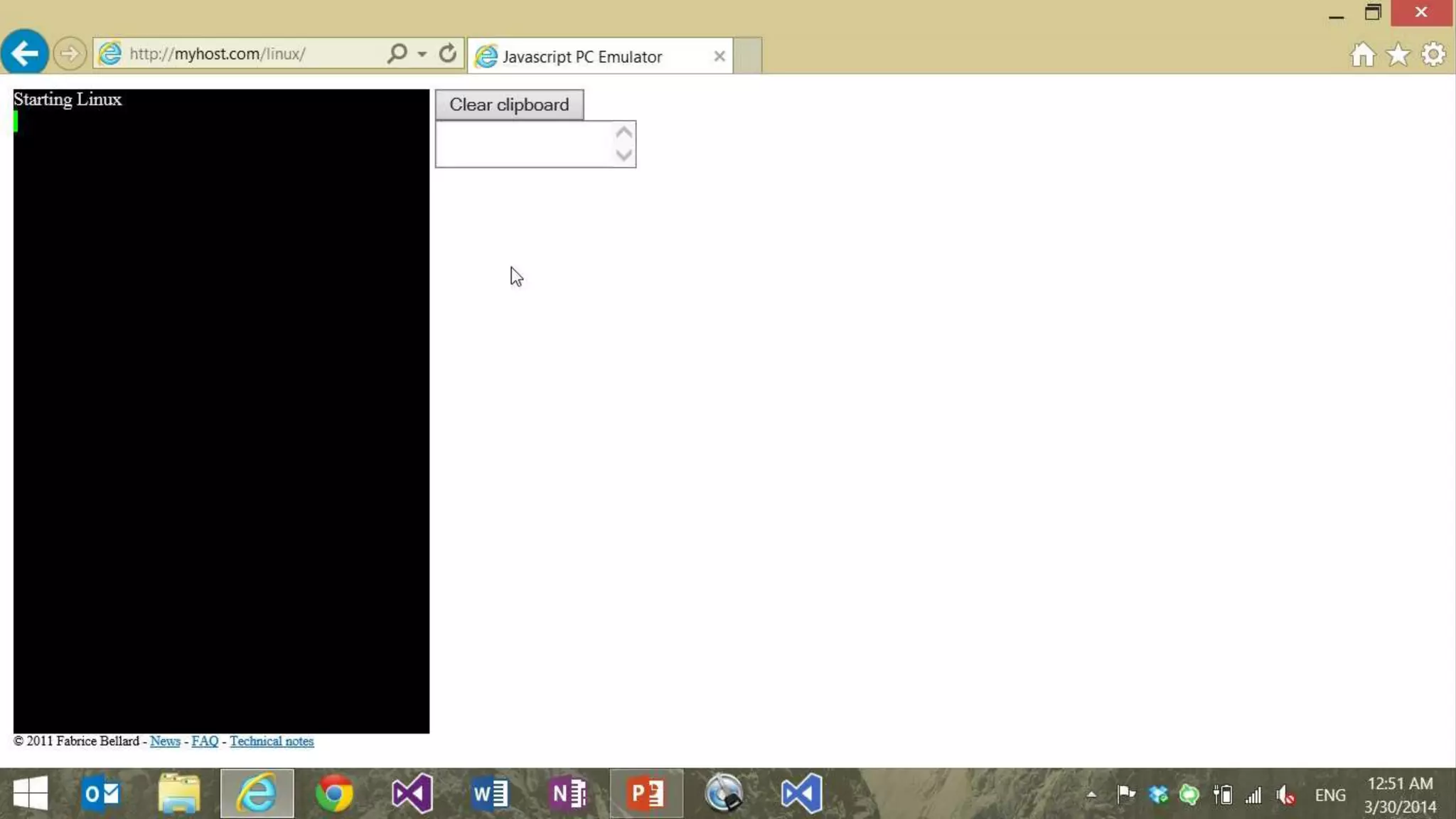The height and width of the screenshot is (819, 1456).
Task: Open purple Visual Studio on the taskbar
Action: [x=412, y=793]
